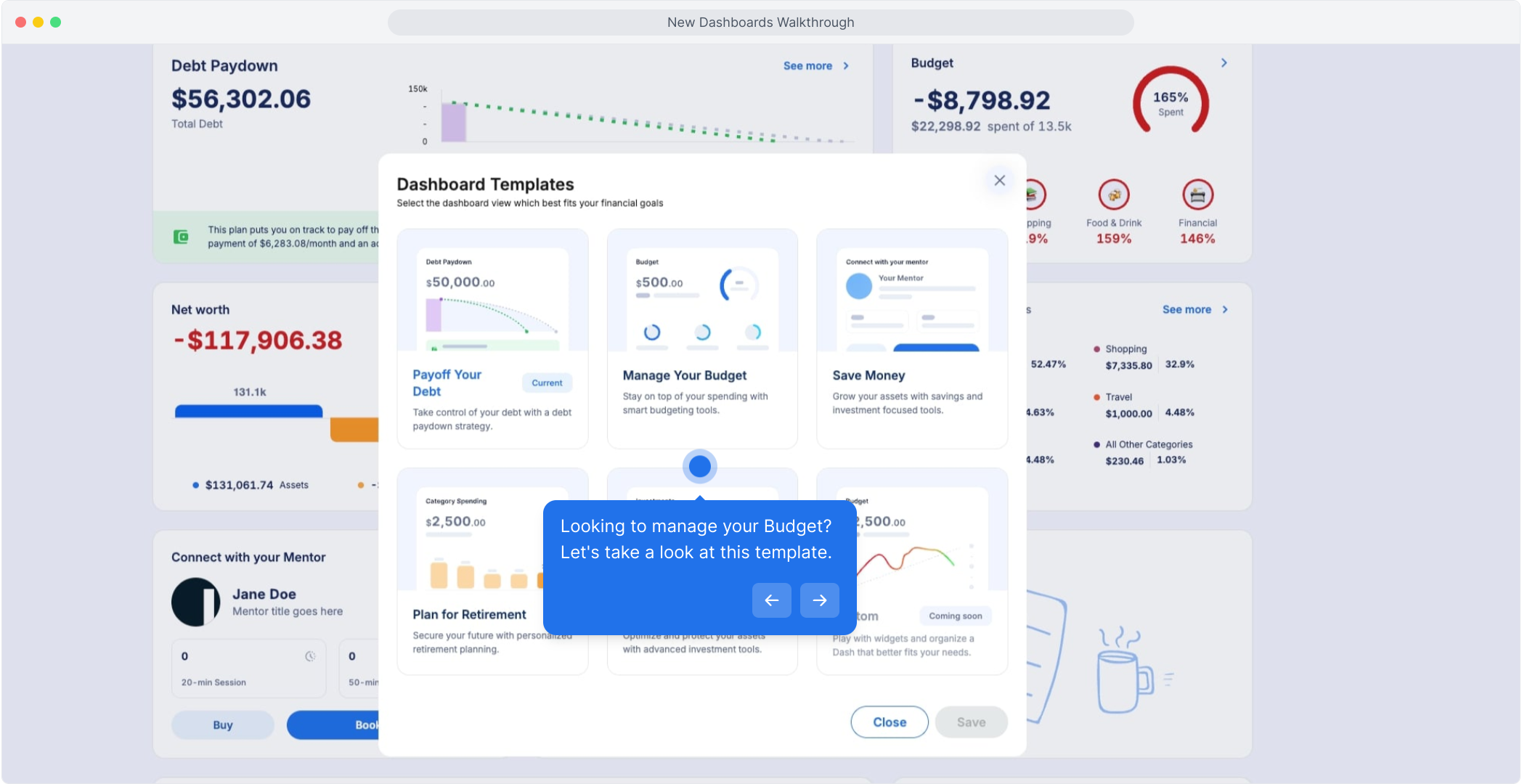Close the Dashboard Templates dialog with X

click(x=999, y=180)
